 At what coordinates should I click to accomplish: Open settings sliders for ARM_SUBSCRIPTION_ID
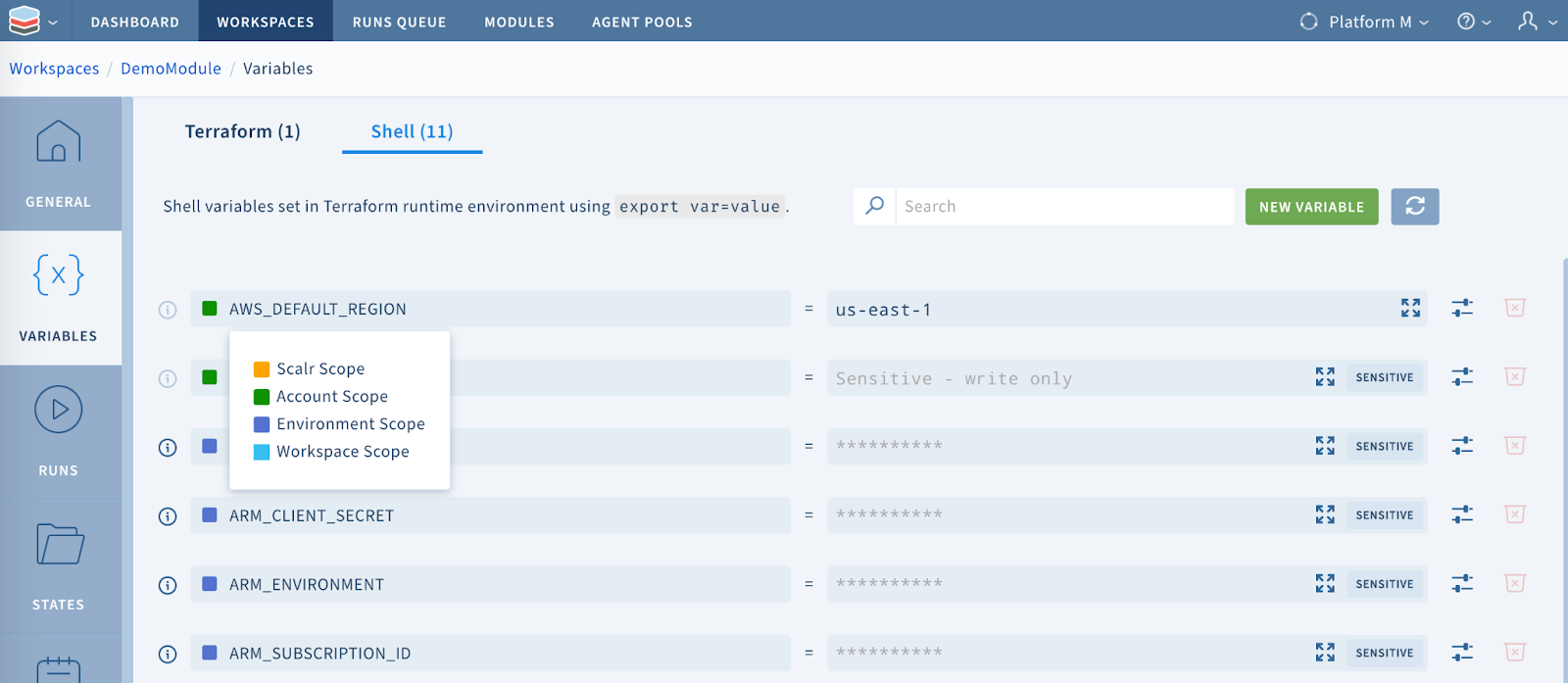pos(1462,652)
